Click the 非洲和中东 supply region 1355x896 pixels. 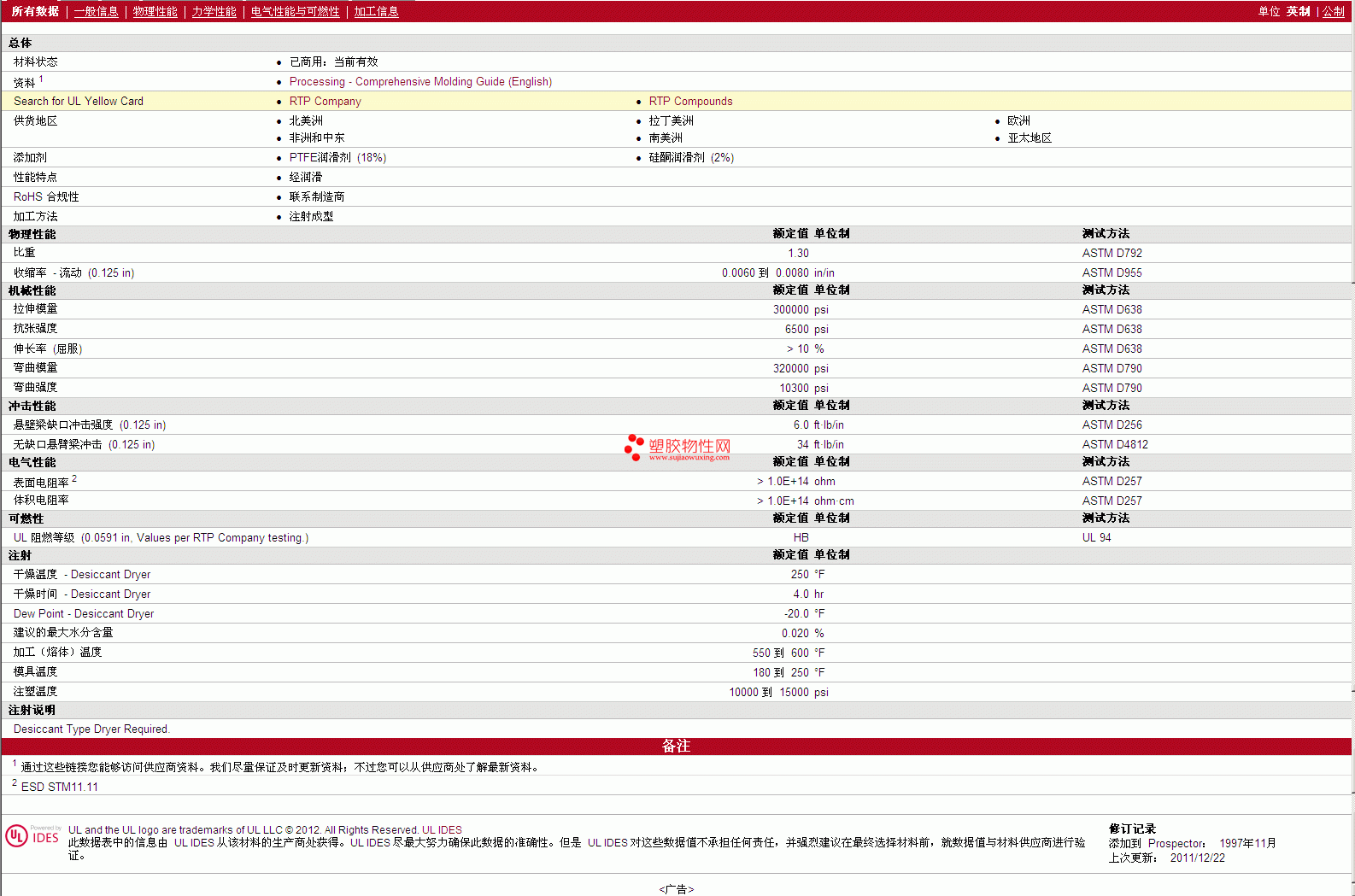[x=317, y=138]
